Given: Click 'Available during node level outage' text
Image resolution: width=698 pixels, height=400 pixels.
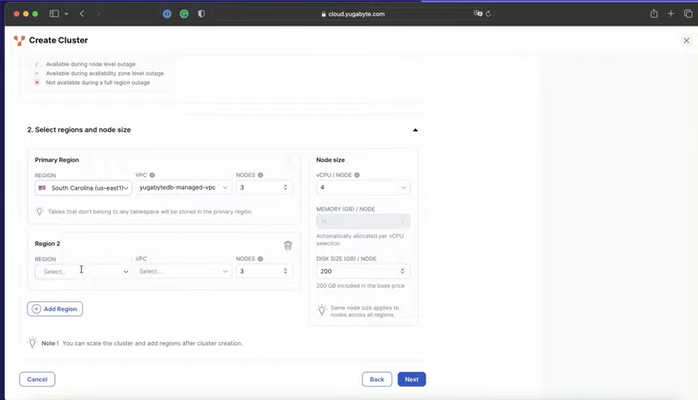Looking at the screenshot, I should click(90, 64).
